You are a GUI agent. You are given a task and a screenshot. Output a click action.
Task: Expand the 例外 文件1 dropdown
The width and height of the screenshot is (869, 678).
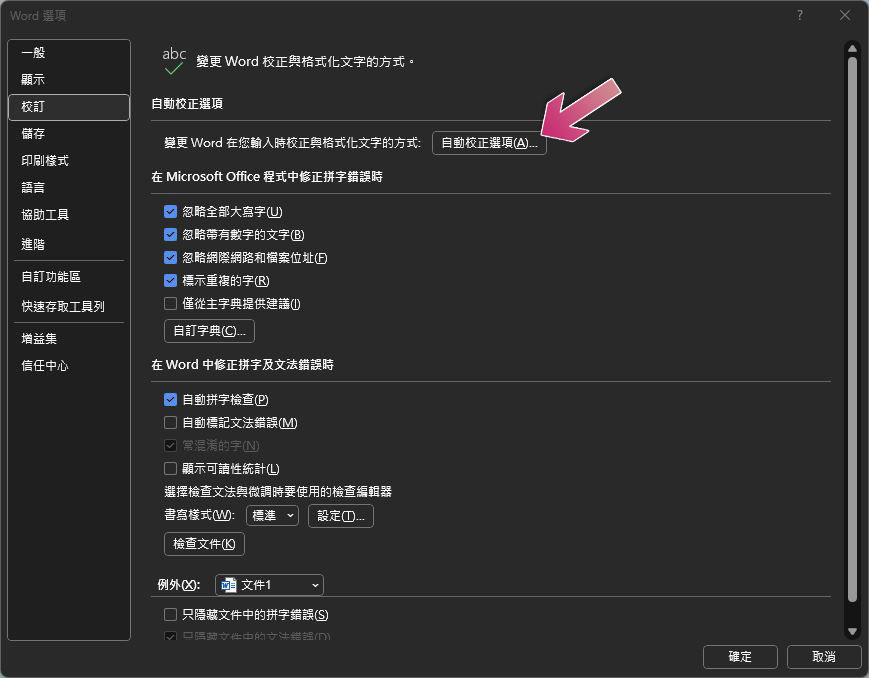coord(269,585)
